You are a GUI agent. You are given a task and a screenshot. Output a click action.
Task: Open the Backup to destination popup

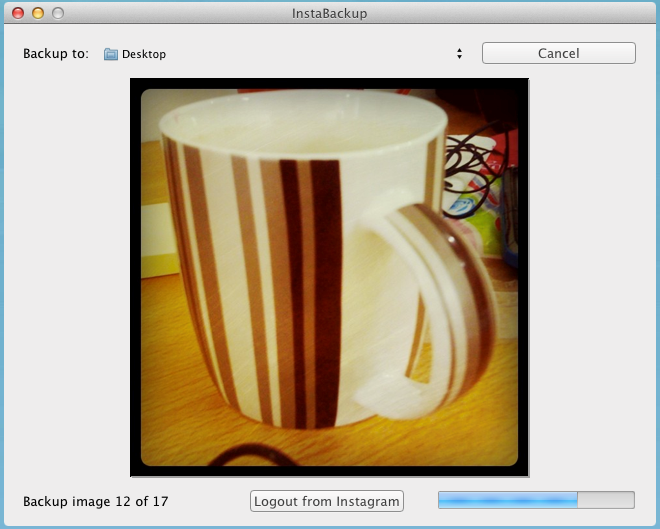283,54
